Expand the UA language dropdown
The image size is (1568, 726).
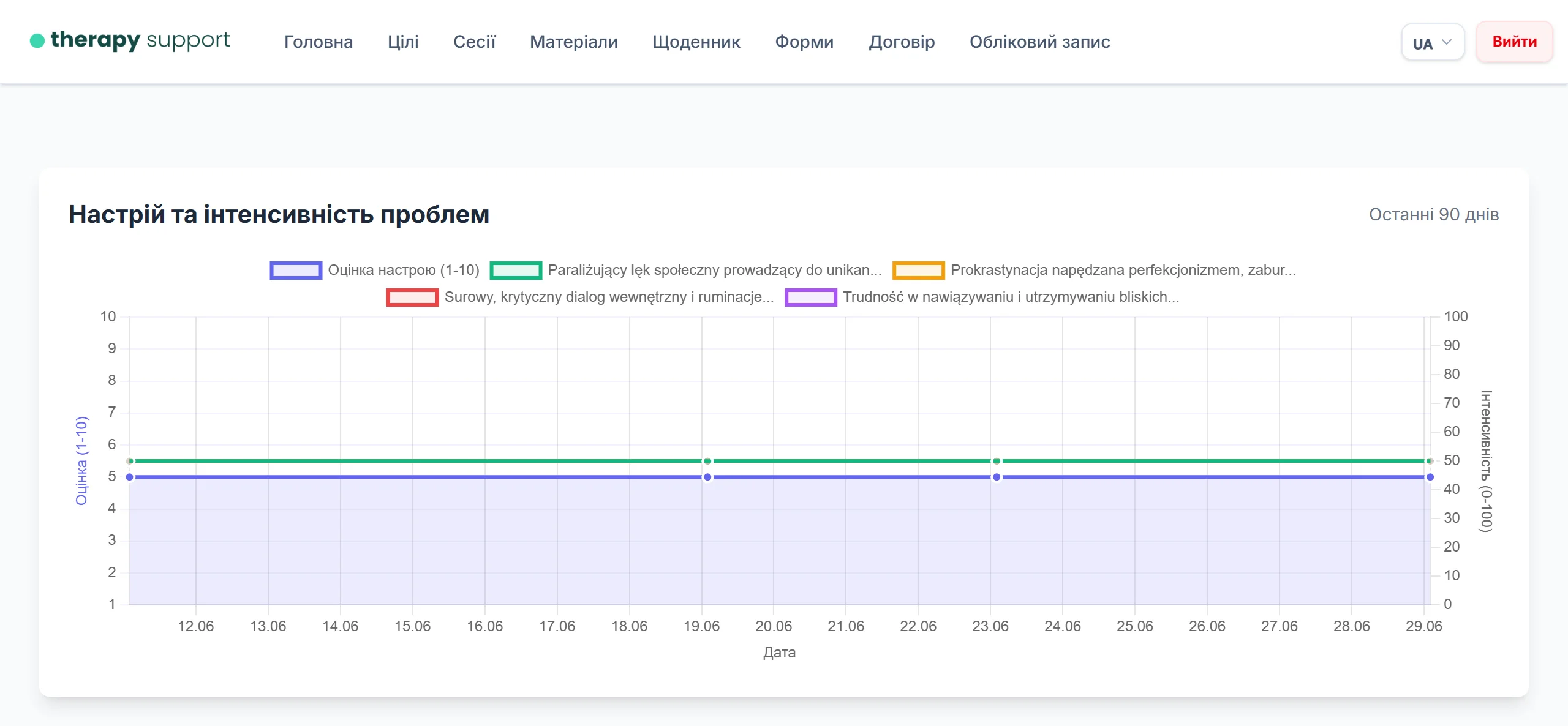[x=1433, y=42]
